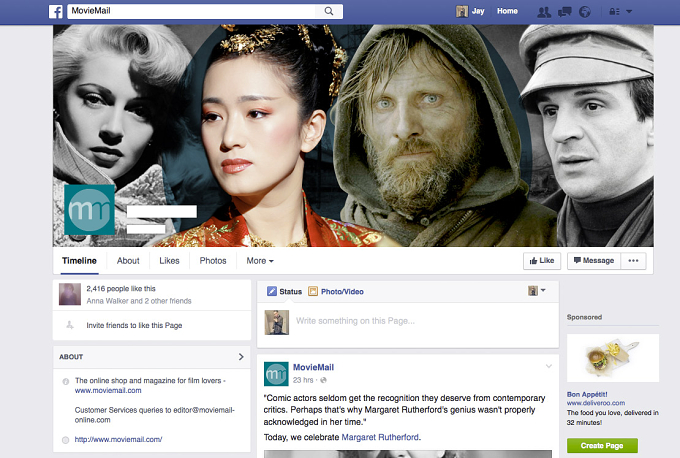Click Invite friends to like this Page
The image size is (680, 458).
(134, 325)
